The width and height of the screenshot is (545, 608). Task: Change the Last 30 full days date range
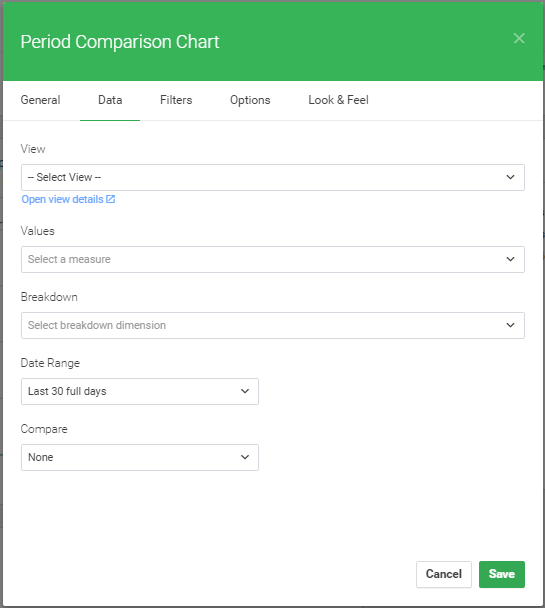point(140,391)
